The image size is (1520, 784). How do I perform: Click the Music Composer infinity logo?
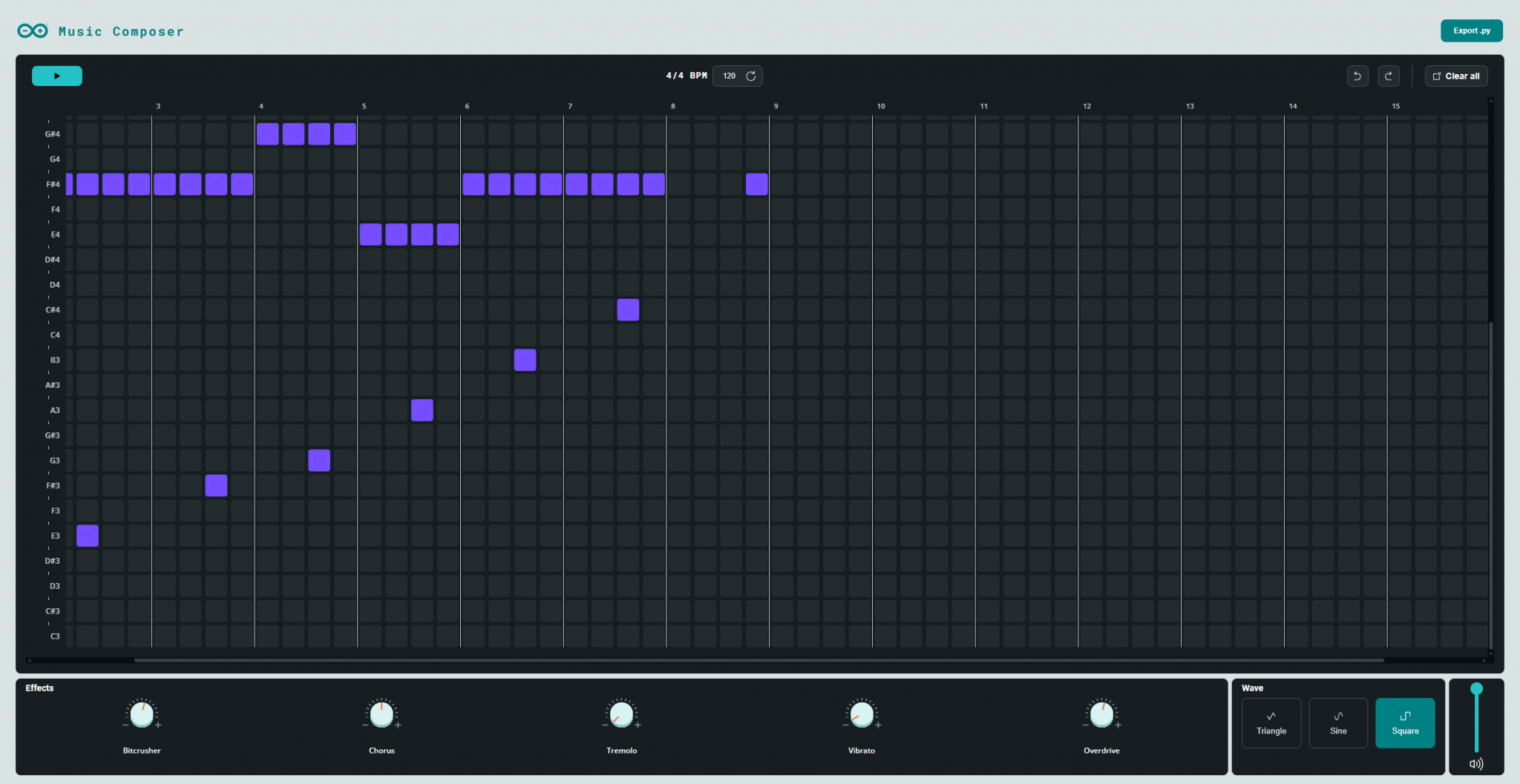point(33,30)
